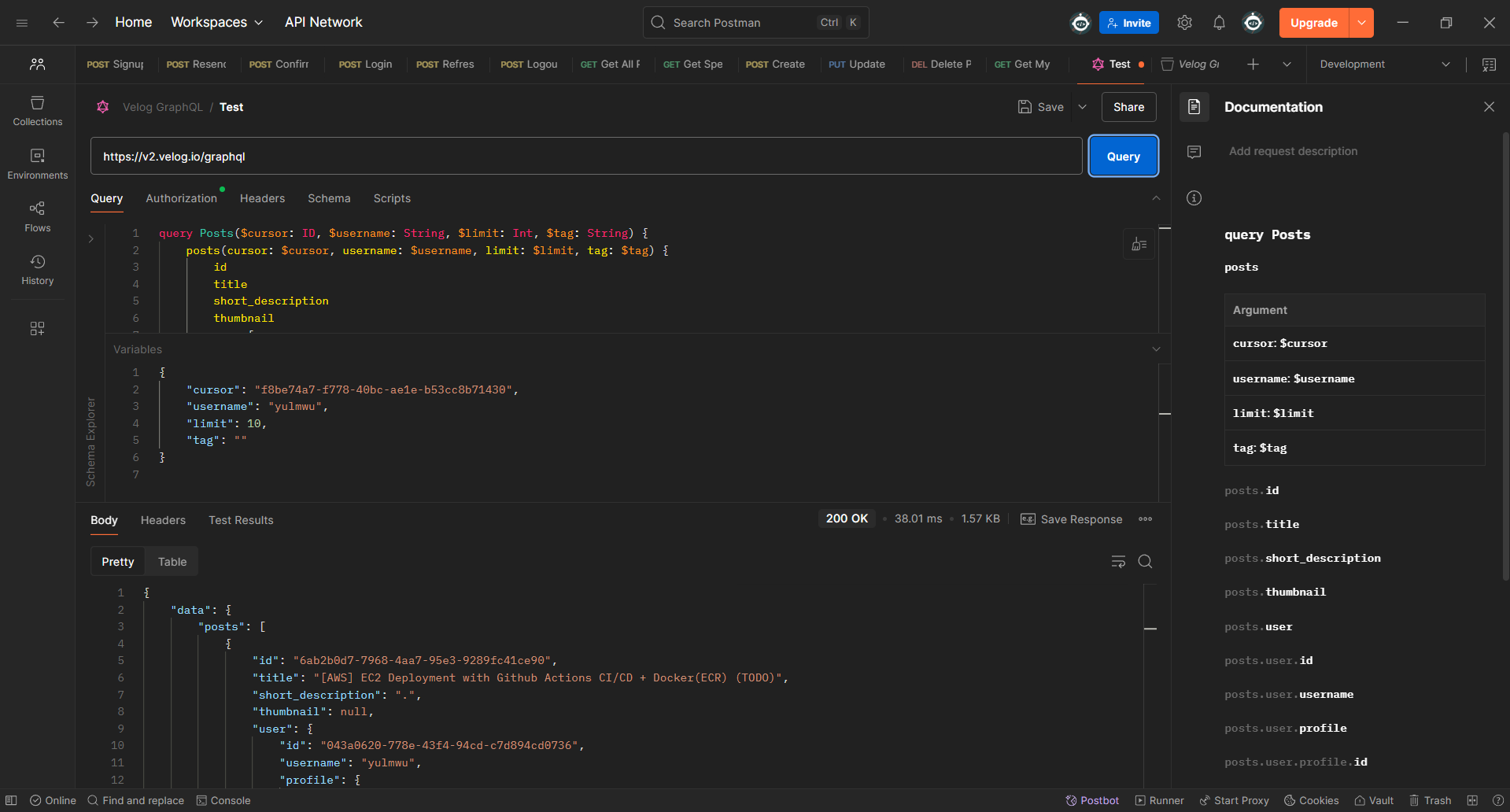Click the query beautify icon
Image resolution: width=1510 pixels, height=812 pixels.
click(1139, 245)
